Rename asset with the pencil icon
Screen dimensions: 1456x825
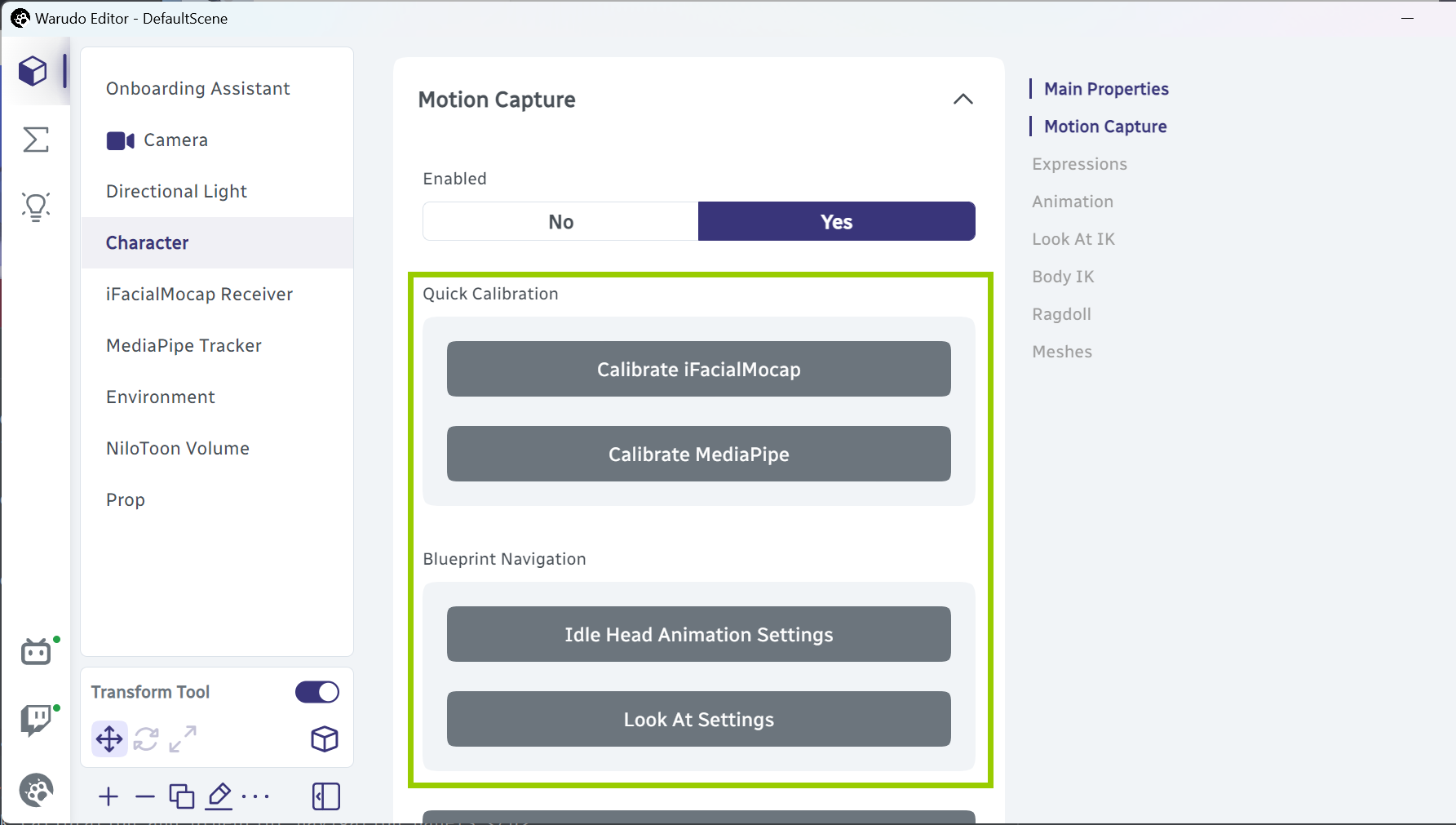219,796
